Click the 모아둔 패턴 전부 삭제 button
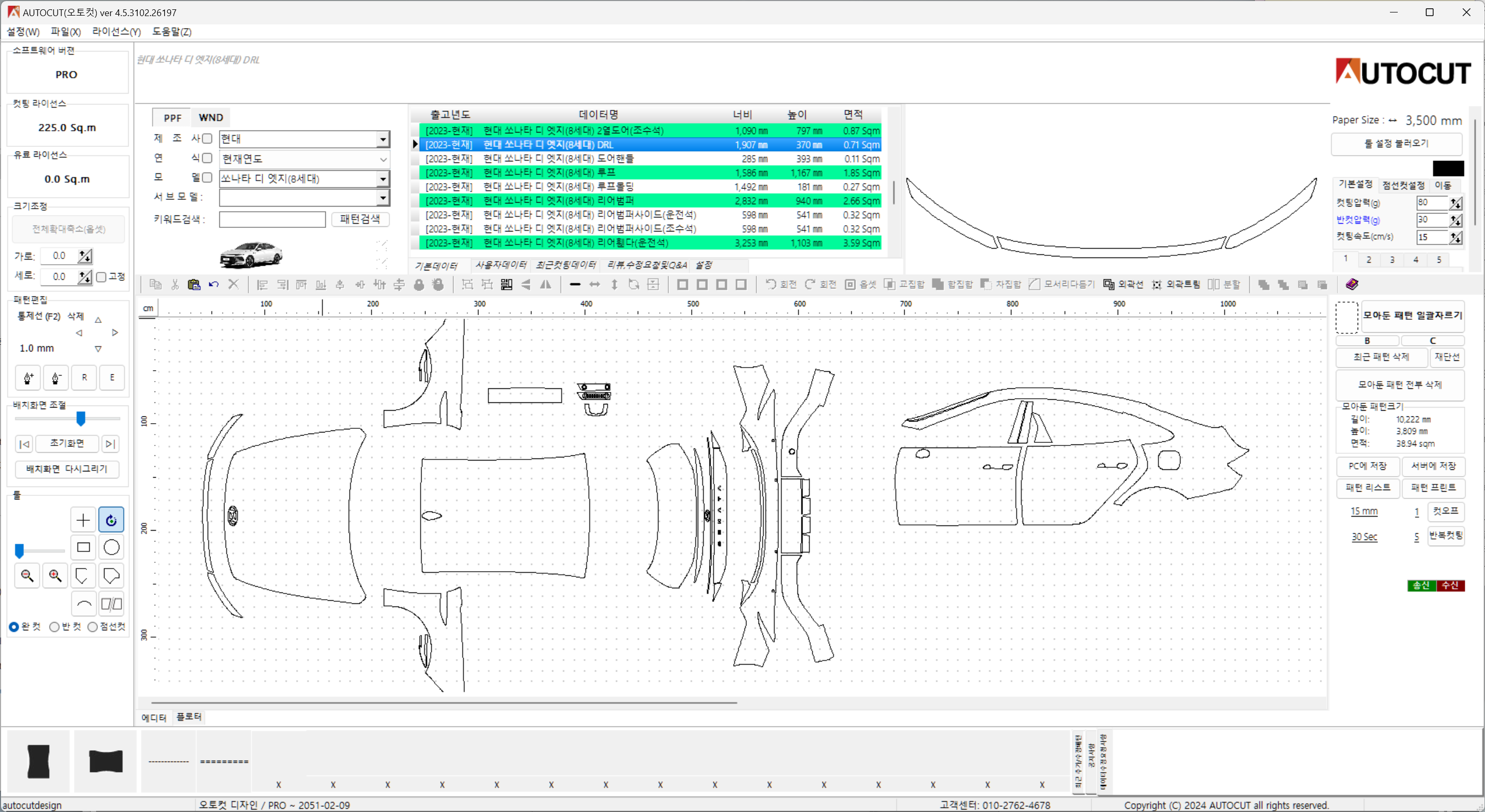This screenshot has width=1485, height=812. point(1400,385)
